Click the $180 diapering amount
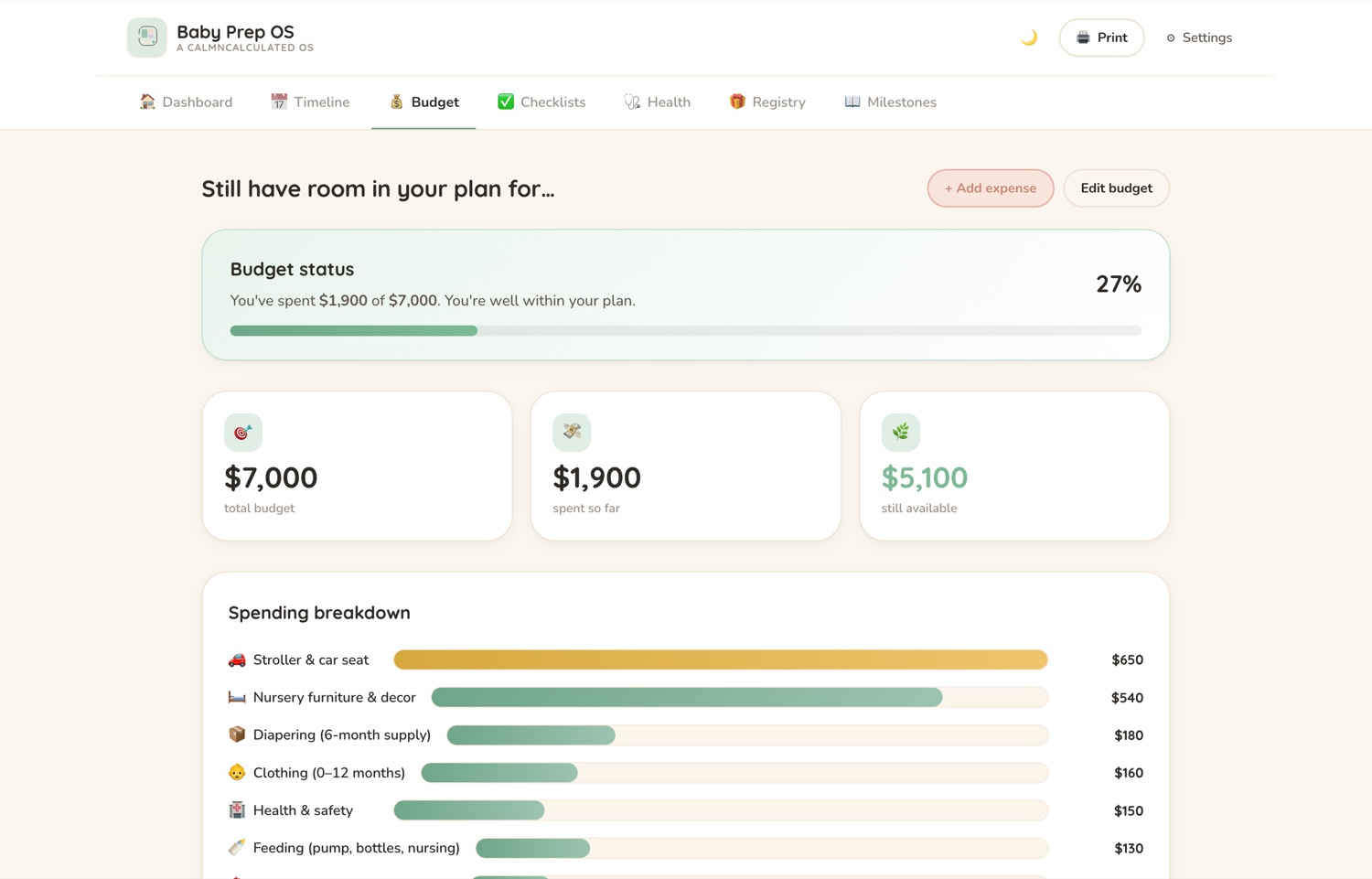 [1129, 734]
